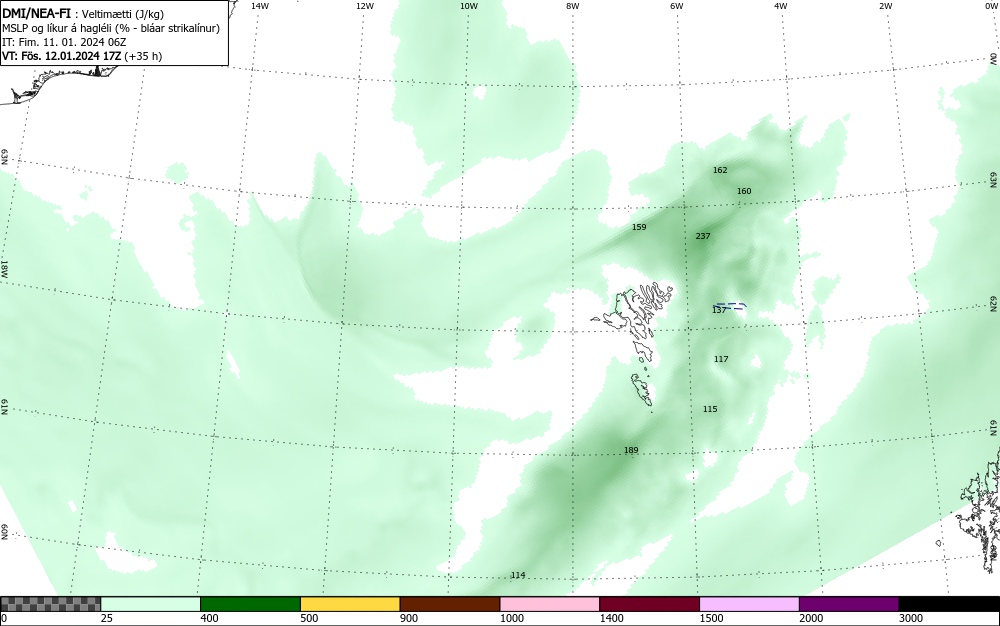This screenshot has width=1000, height=626.
Task: Click the CAPE value 159
Action: 639,227
